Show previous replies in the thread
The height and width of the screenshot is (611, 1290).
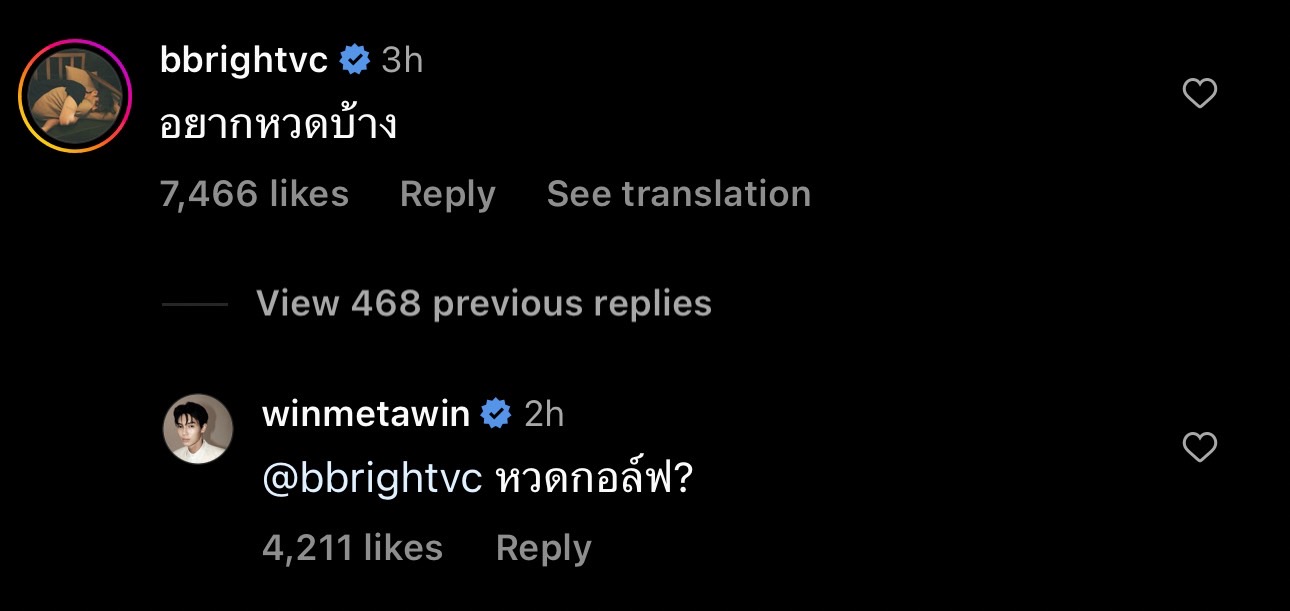[483, 303]
